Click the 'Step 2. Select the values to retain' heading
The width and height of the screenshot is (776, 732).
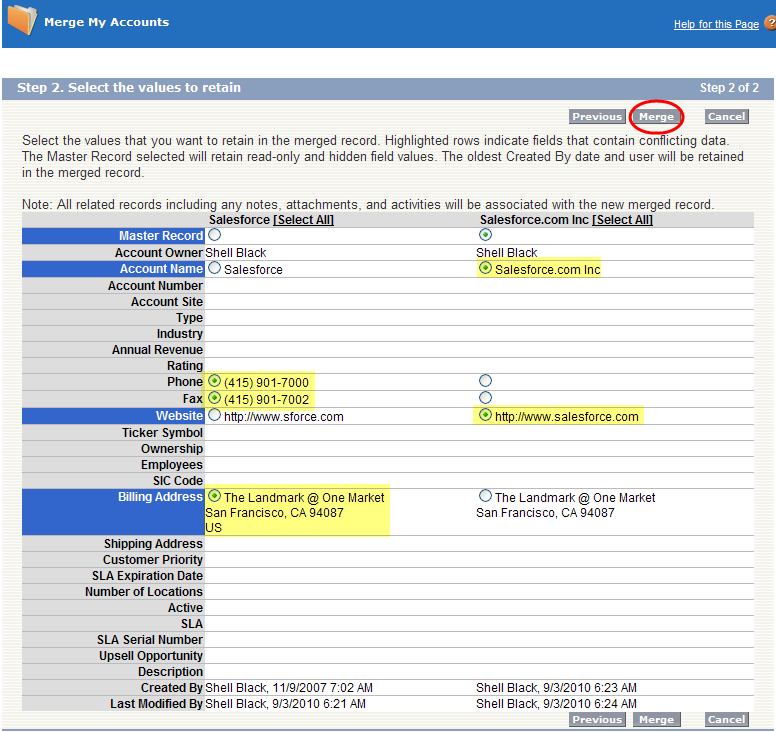(129, 88)
